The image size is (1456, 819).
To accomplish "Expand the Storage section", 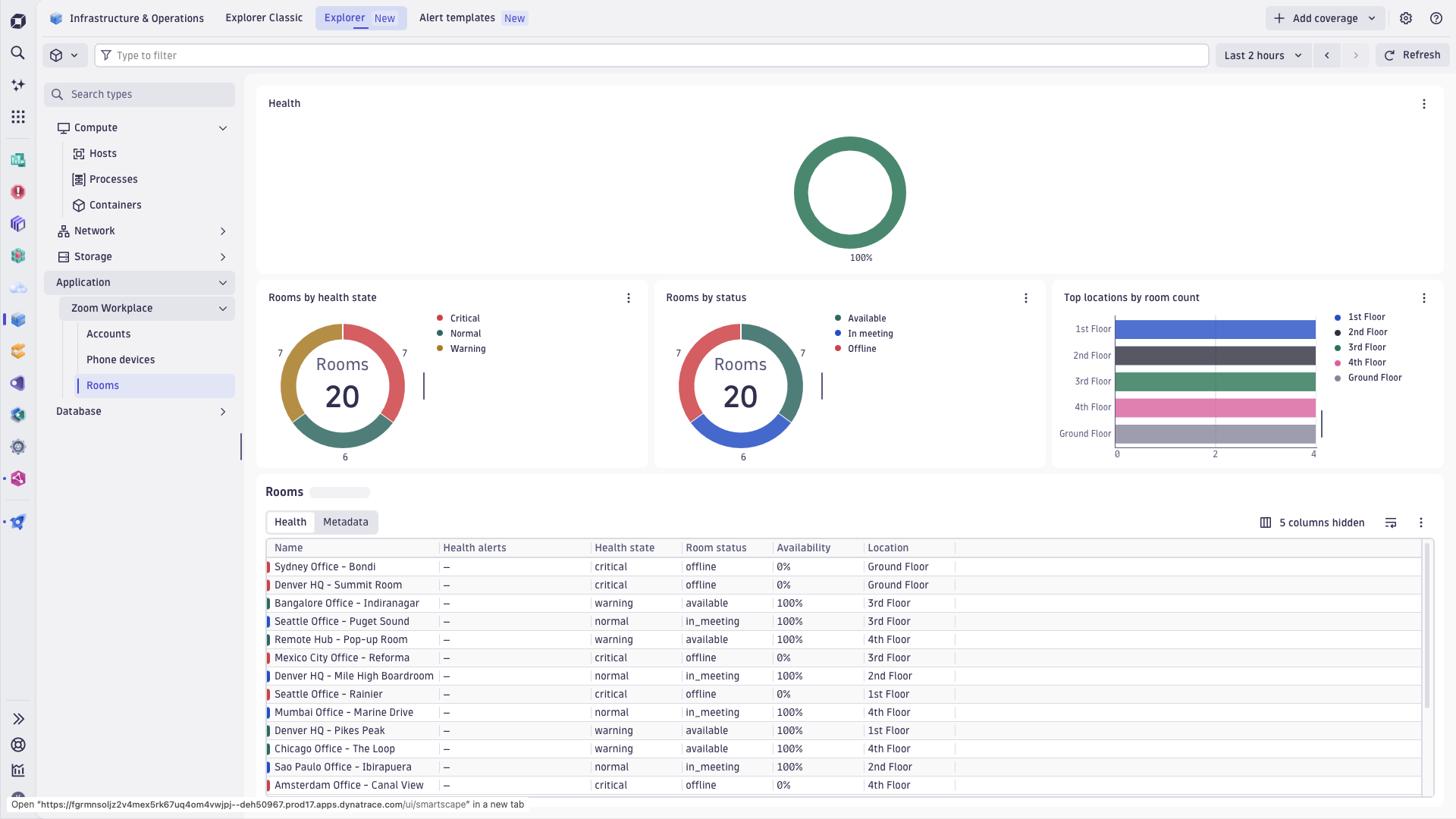I will coord(223,257).
